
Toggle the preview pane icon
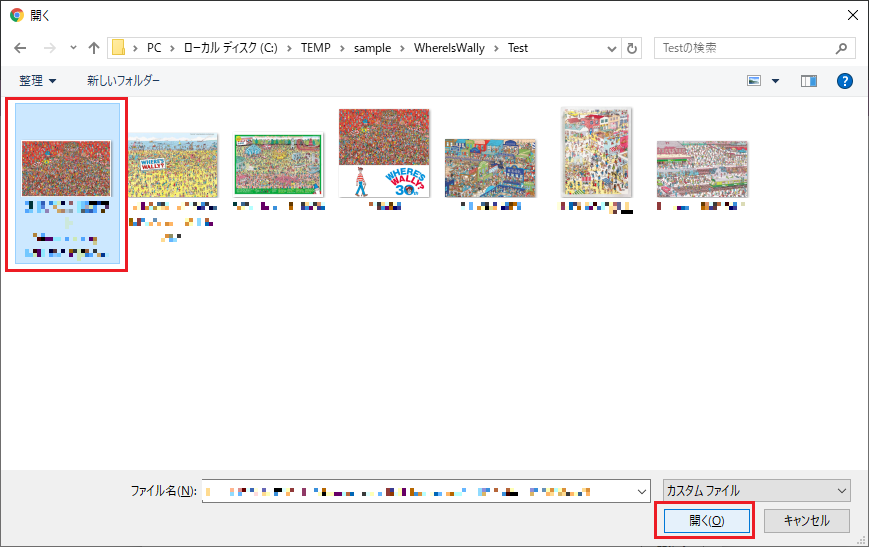[809, 81]
